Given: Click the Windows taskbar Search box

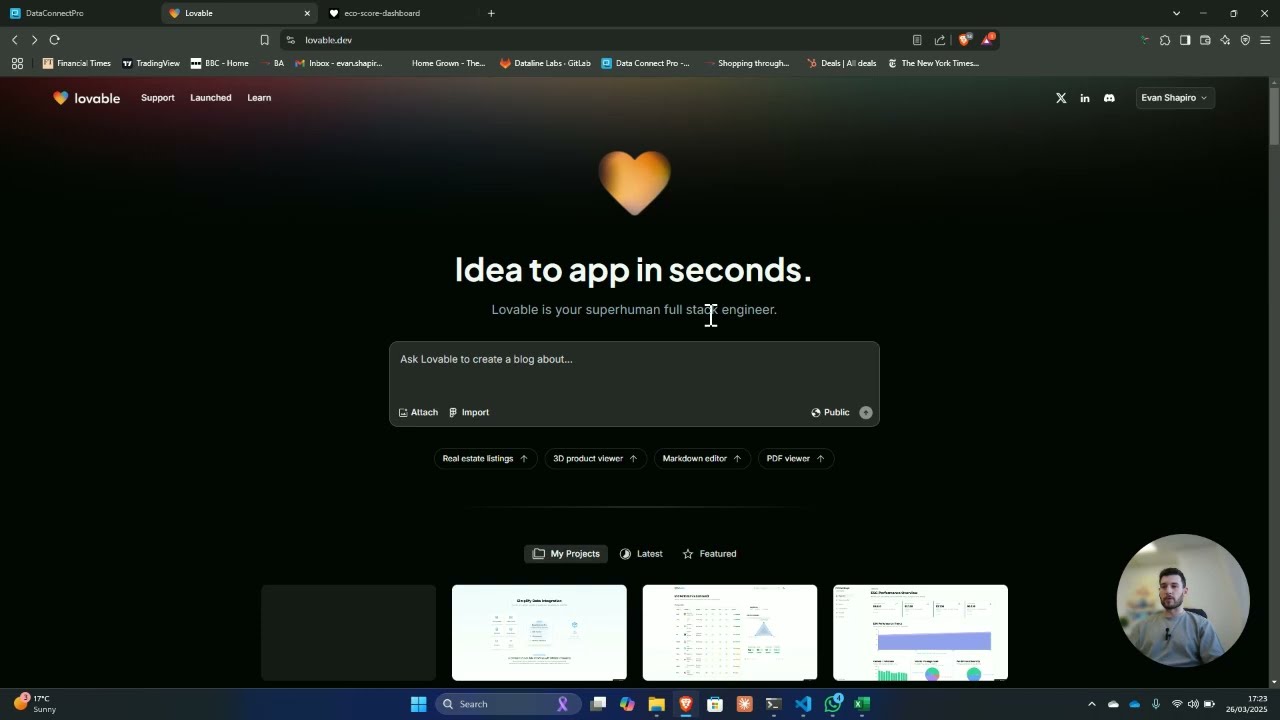Looking at the screenshot, I should point(508,704).
